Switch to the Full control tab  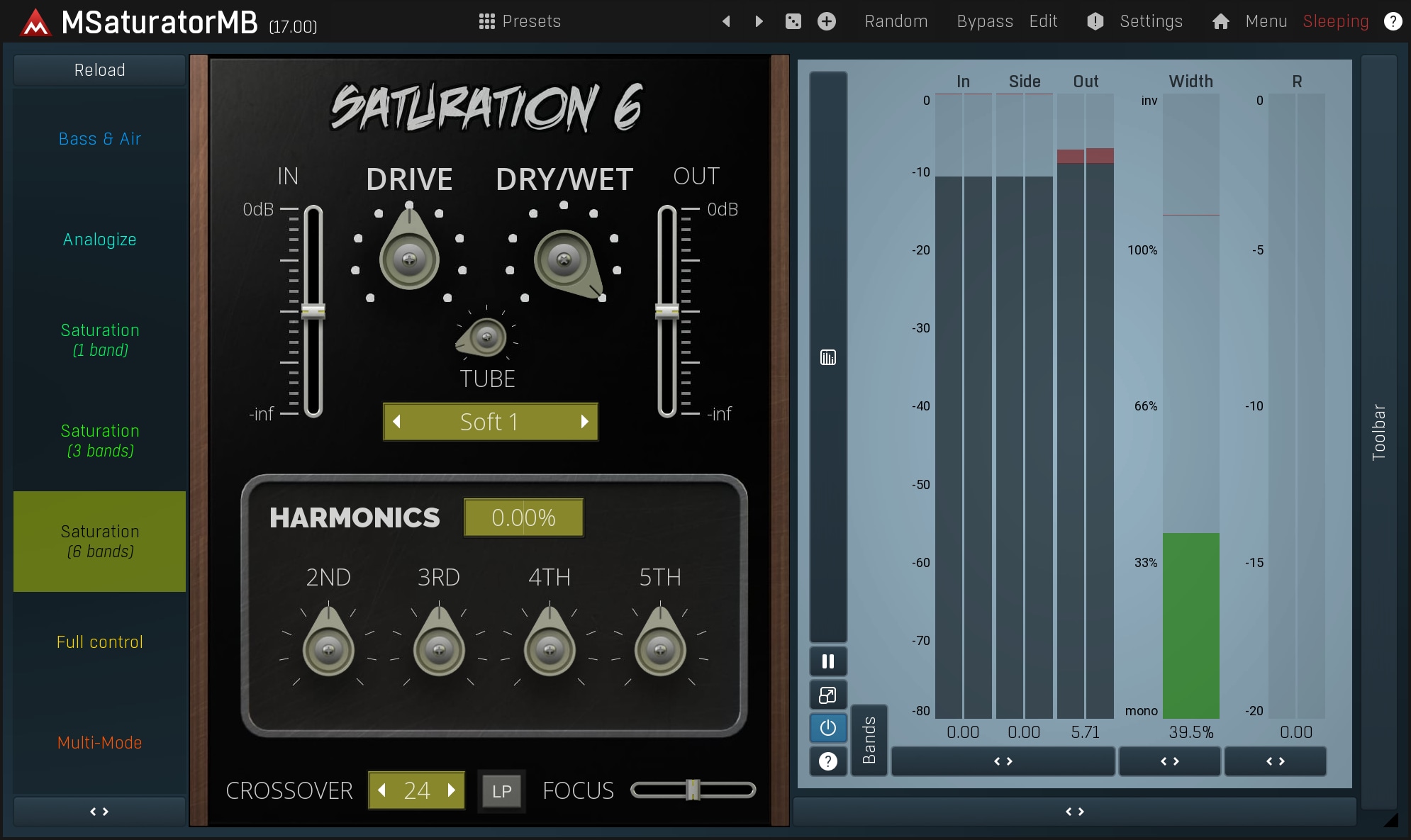click(x=99, y=642)
